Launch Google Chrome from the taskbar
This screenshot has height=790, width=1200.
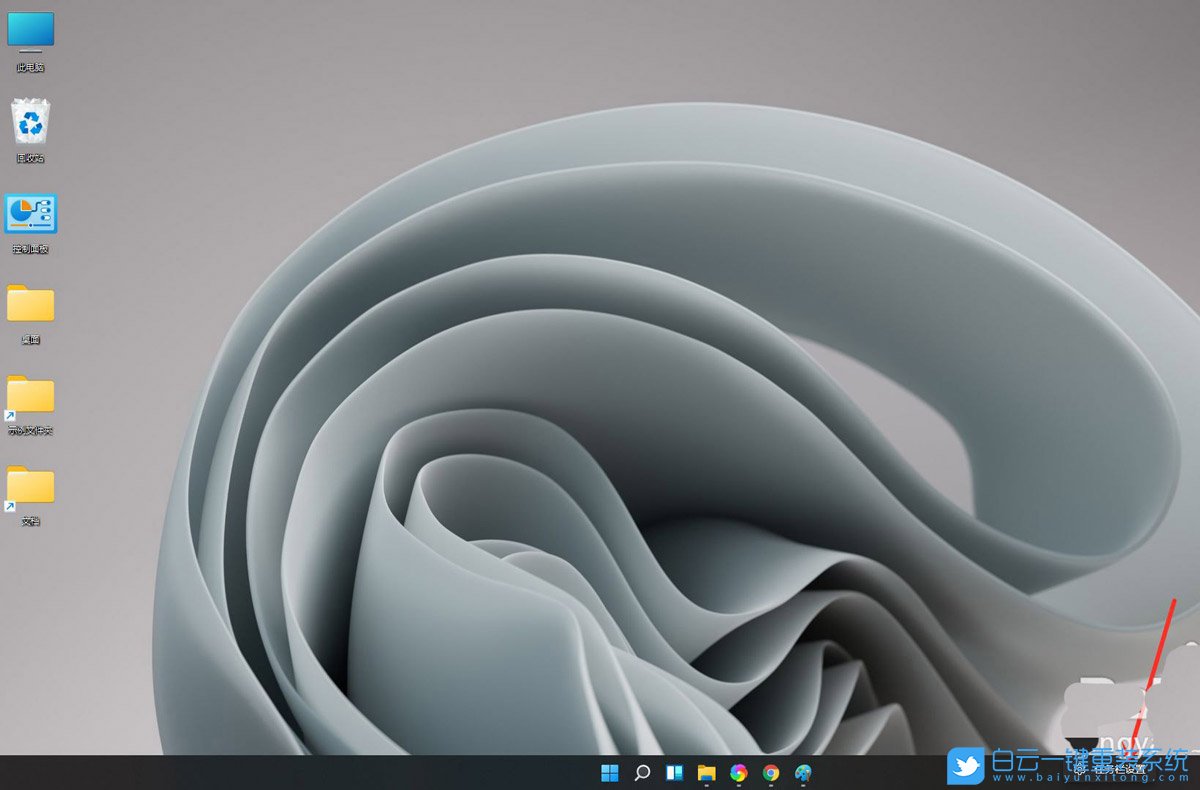click(x=770, y=772)
